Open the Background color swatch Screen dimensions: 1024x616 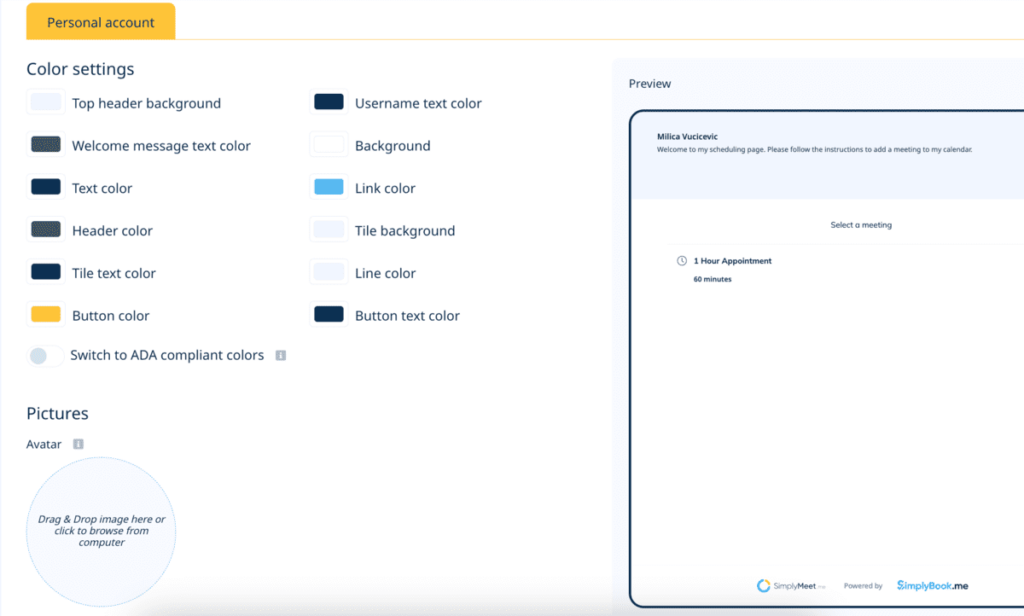coord(328,145)
